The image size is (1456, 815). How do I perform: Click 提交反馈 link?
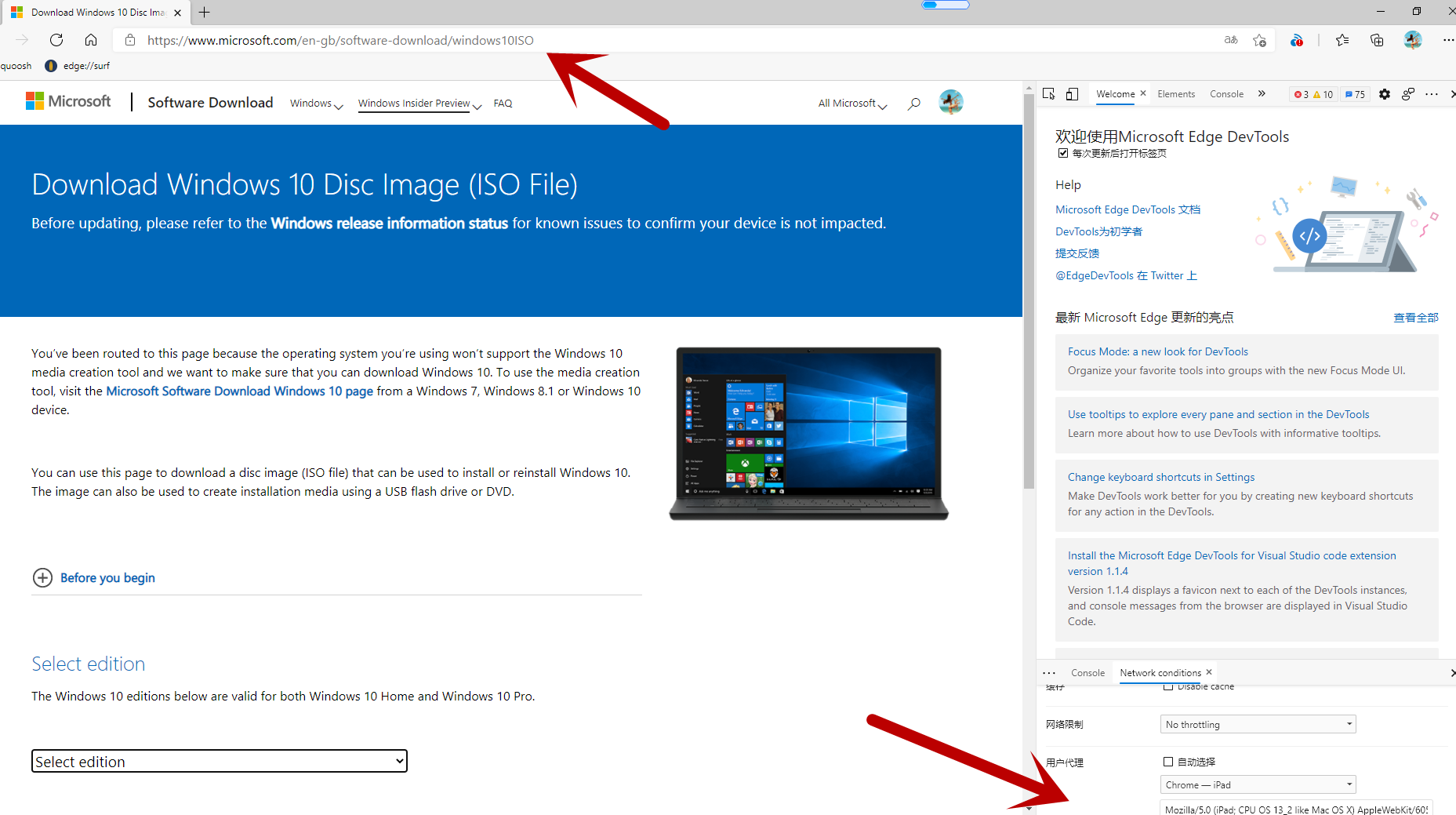(1077, 253)
